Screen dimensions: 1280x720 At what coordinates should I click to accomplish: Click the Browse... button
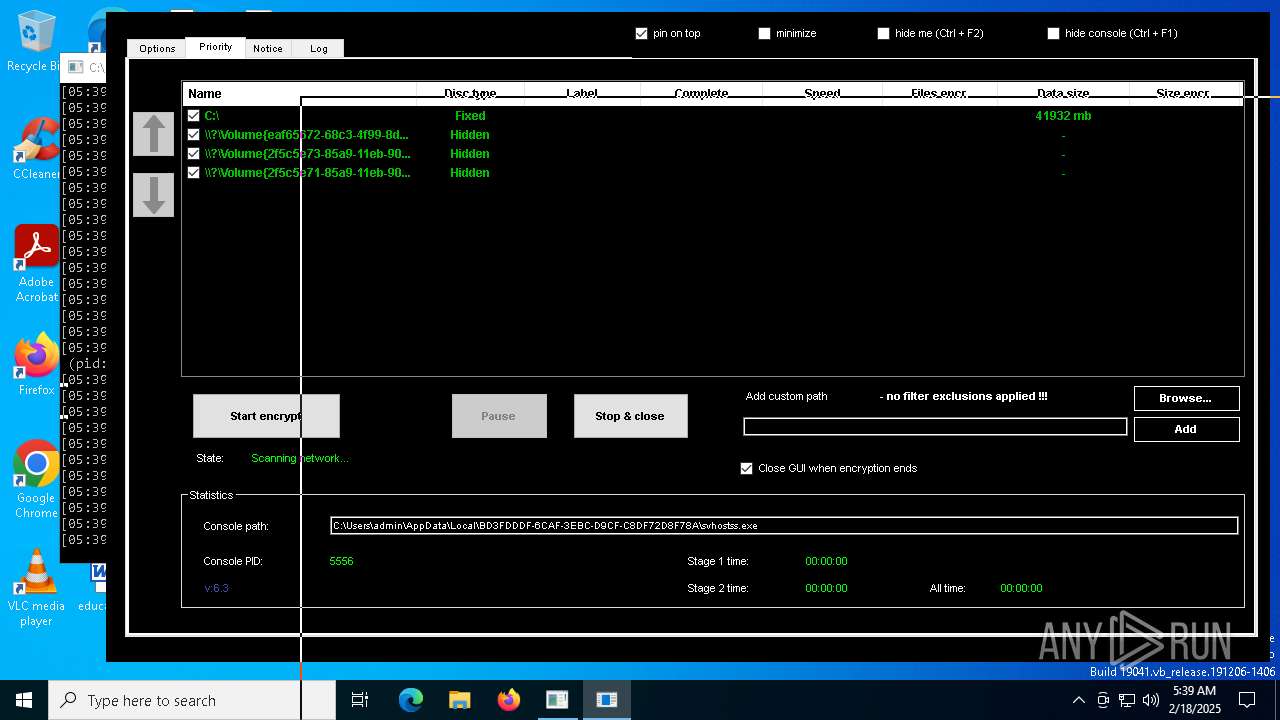1186,398
